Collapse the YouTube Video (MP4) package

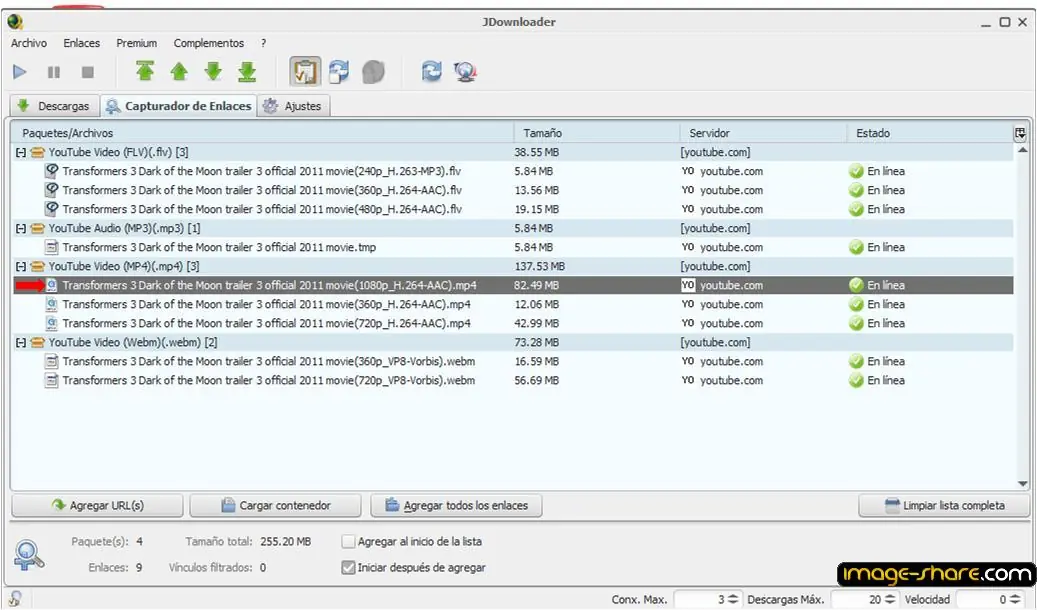[x=21, y=267]
